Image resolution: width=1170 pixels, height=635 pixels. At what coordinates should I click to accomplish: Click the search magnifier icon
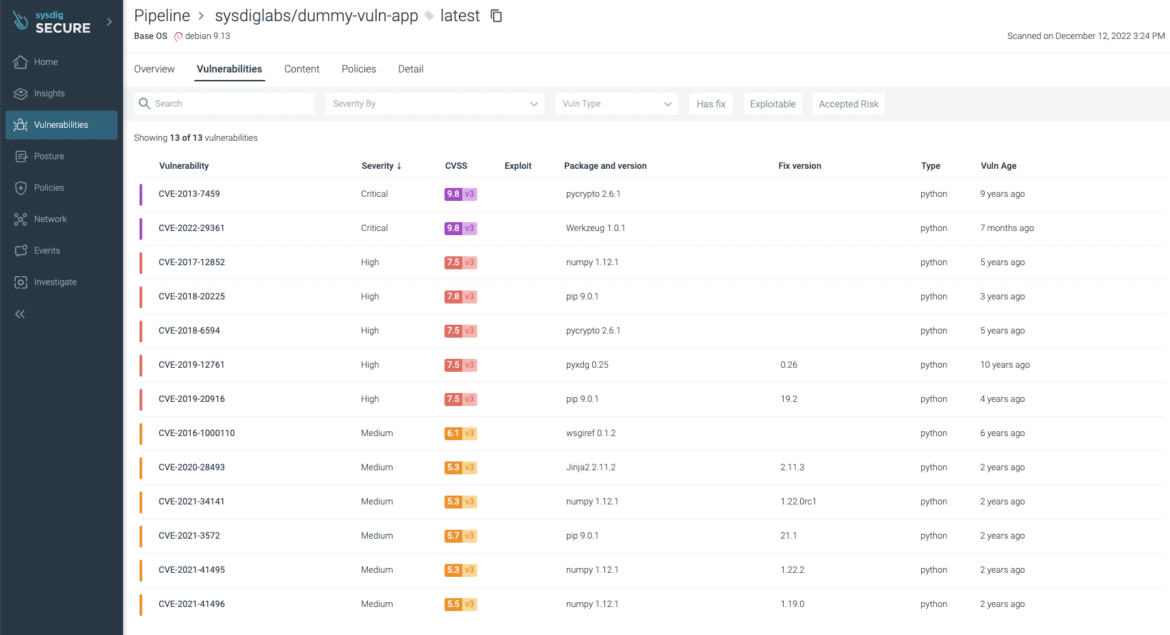click(145, 104)
